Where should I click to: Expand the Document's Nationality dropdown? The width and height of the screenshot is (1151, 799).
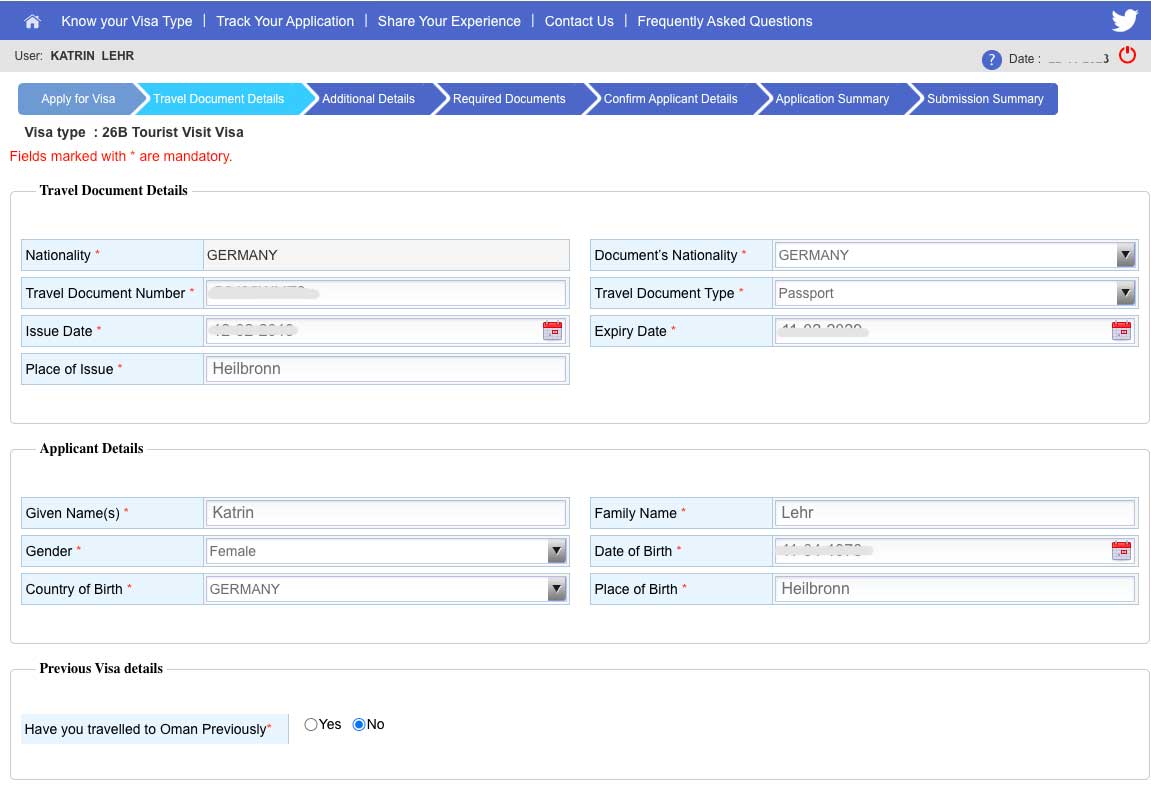[x=1126, y=255]
